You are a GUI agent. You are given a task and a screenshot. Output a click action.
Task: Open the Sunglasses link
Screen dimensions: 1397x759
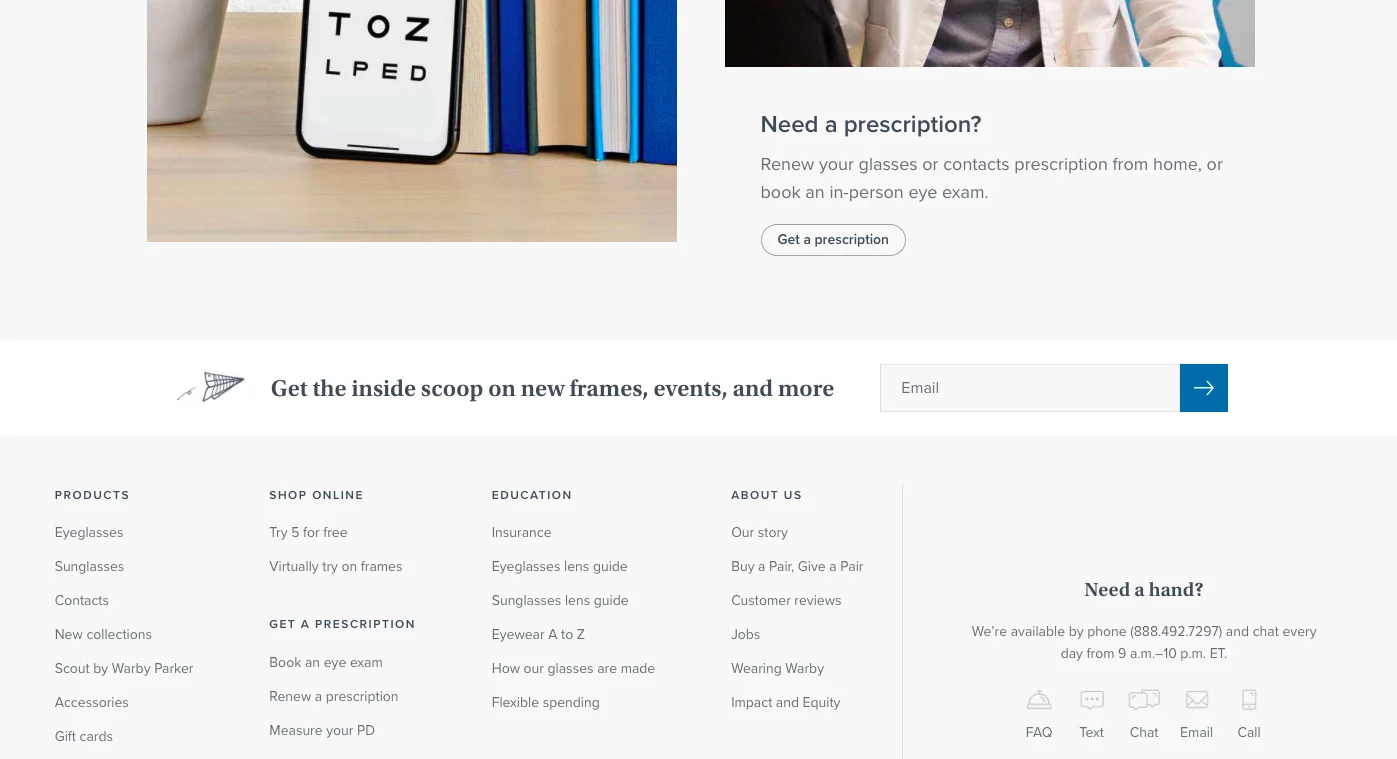[x=89, y=566]
